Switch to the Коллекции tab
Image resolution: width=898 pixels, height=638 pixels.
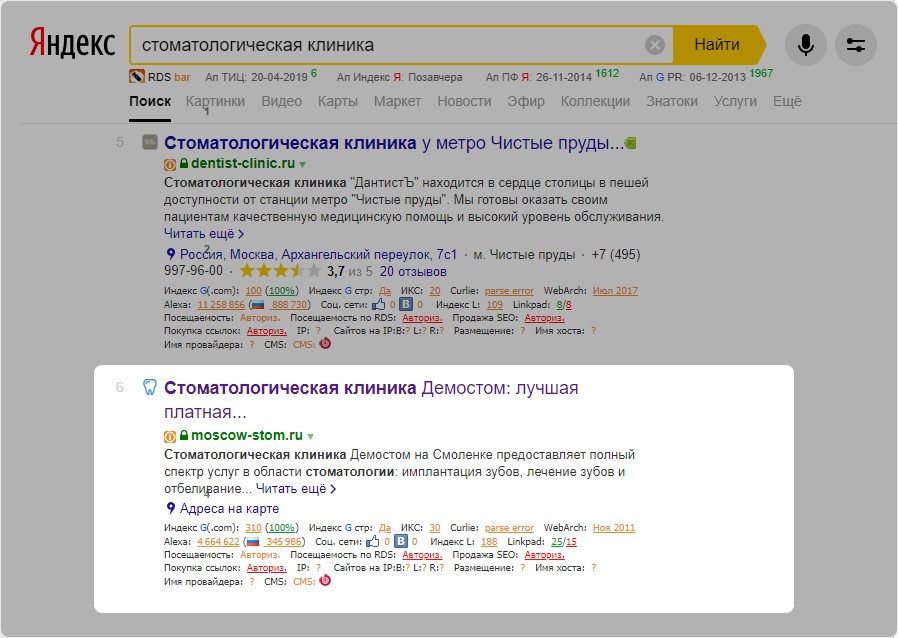[595, 101]
